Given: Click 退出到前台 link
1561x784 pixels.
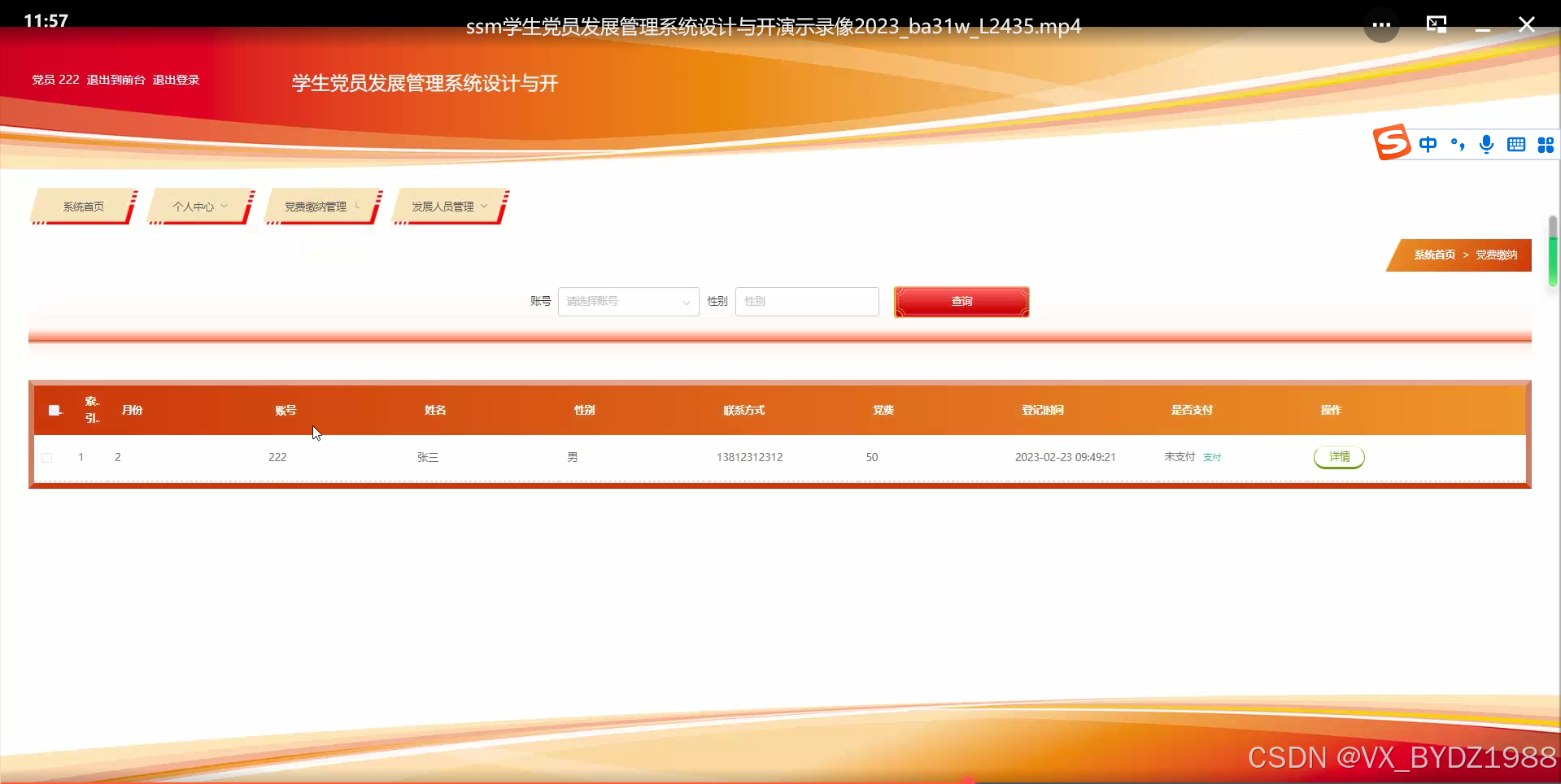Looking at the screenshot, I should (x=116, y=80).
